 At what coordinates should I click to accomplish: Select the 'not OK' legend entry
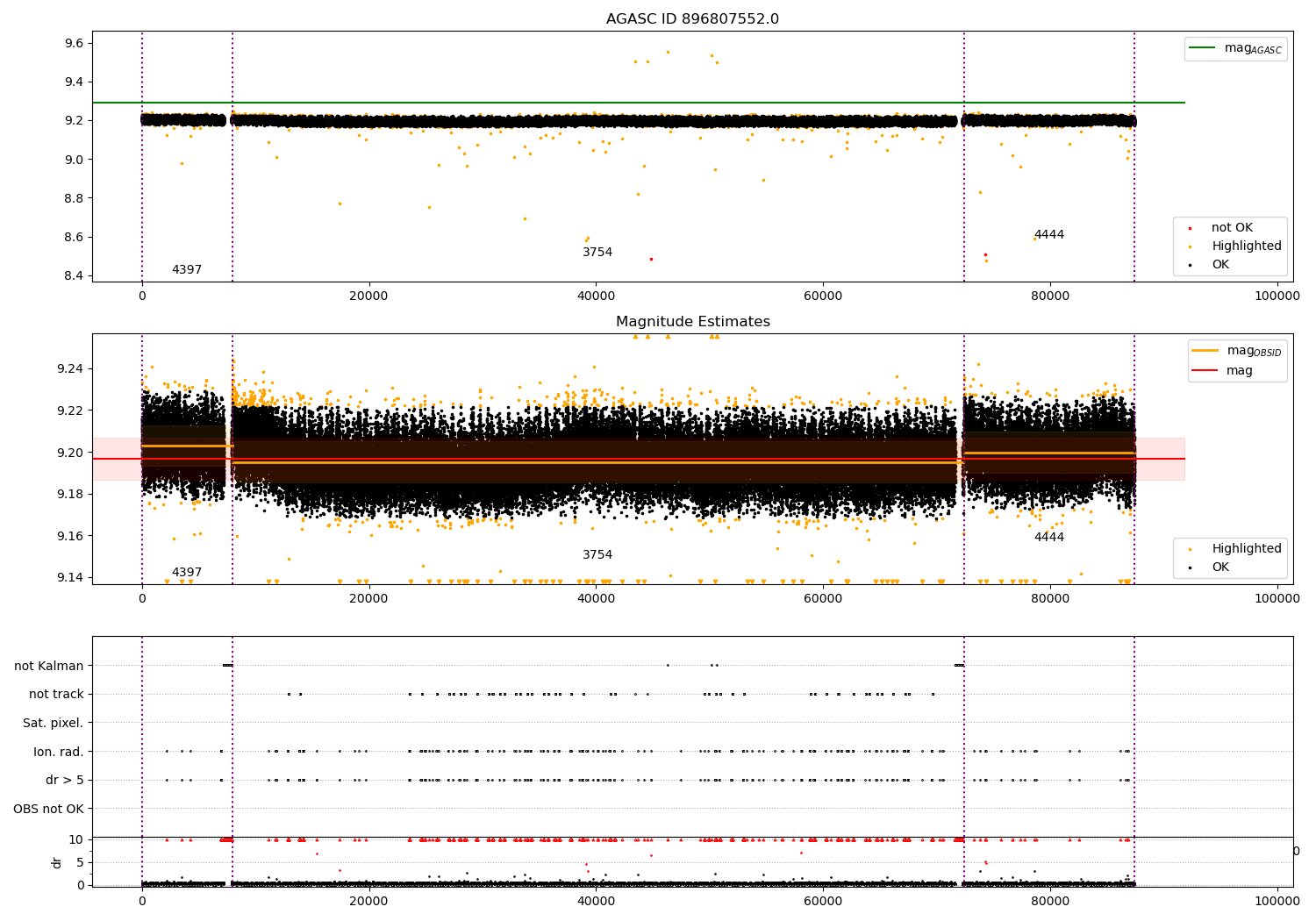(1232, 228)
